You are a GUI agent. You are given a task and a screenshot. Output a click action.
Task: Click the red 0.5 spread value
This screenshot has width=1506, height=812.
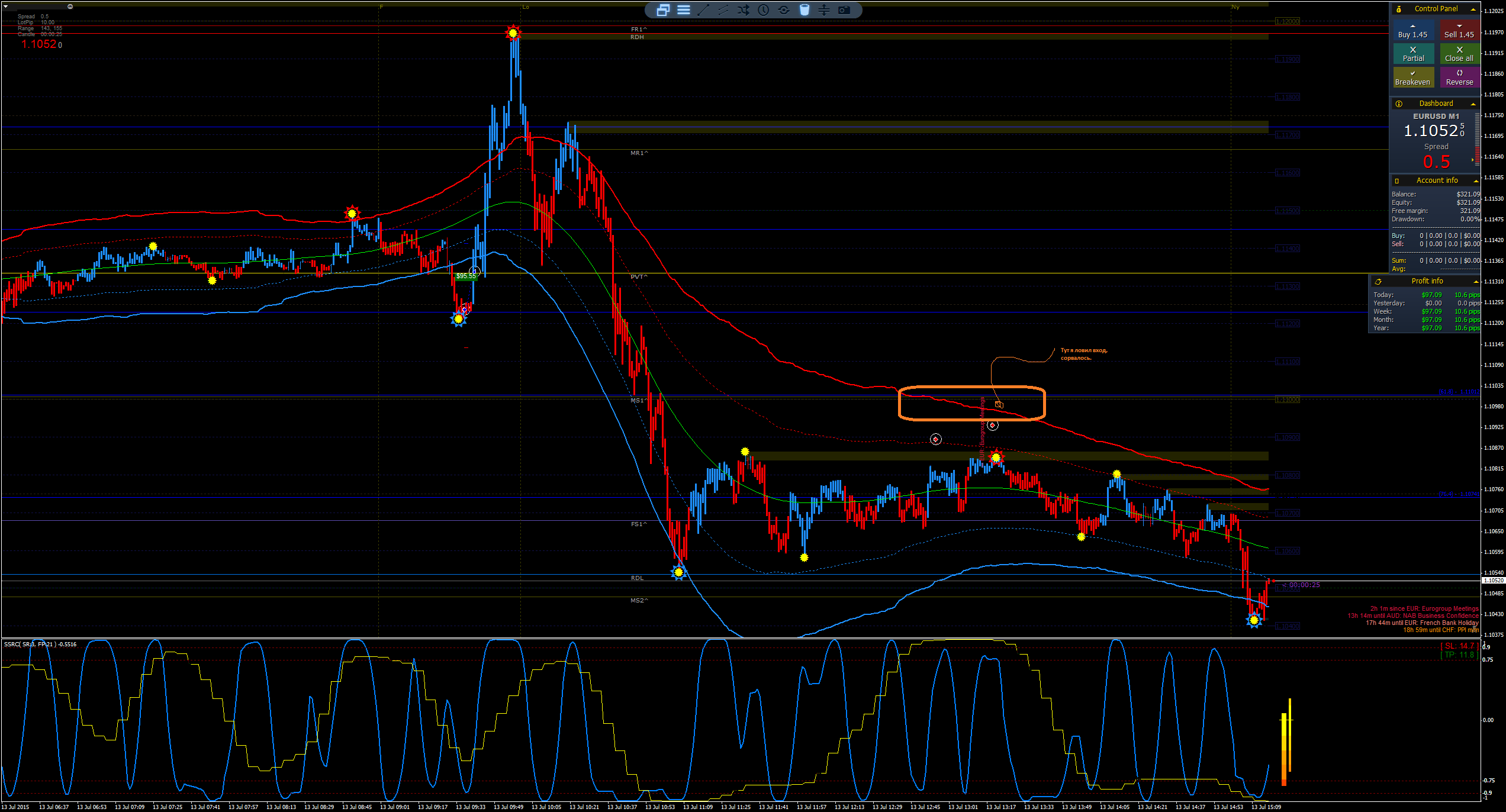[x=1436, y=162]
